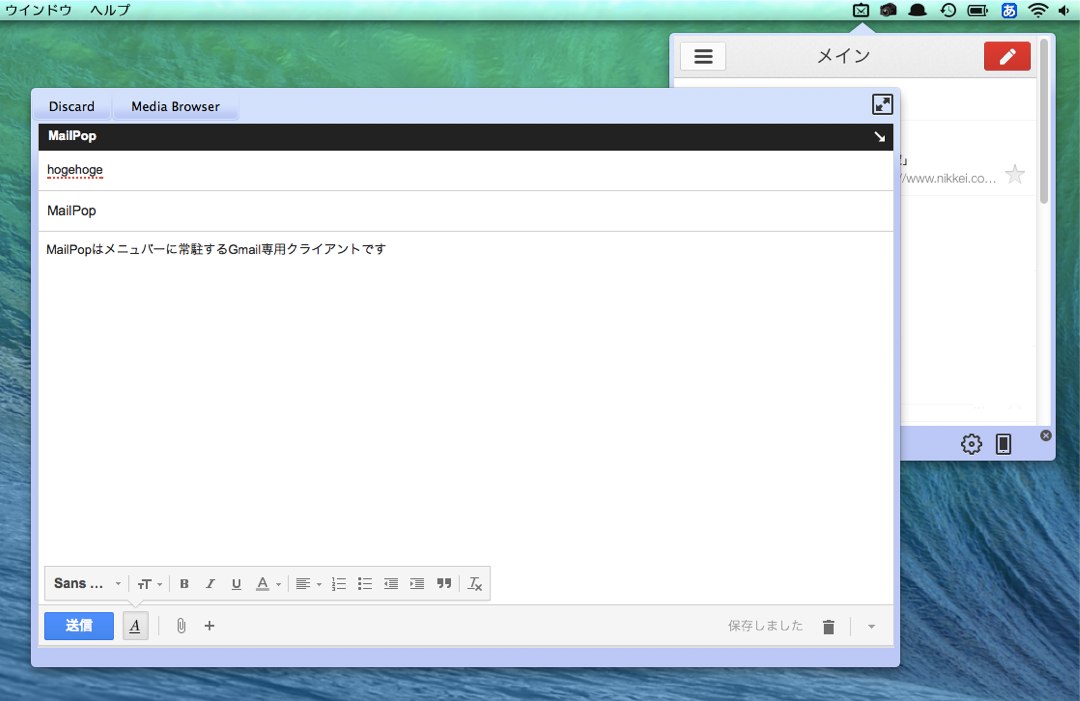Open the Media Browser
Screen dimensions: 1080x701
(175, 107)
